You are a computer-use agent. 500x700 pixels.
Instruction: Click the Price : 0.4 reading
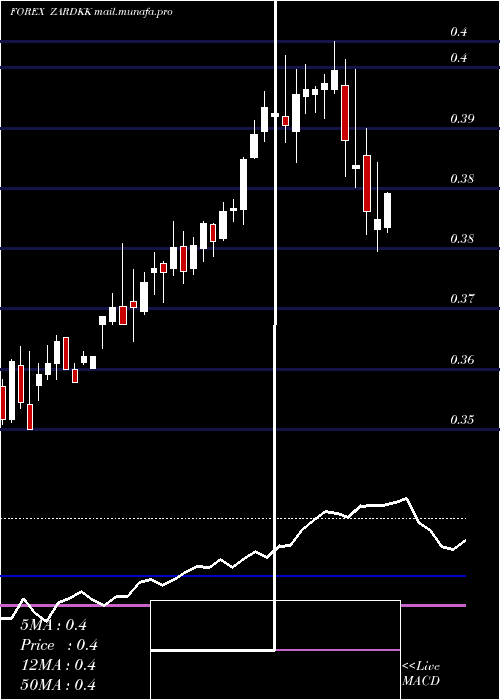click(59, 645)
